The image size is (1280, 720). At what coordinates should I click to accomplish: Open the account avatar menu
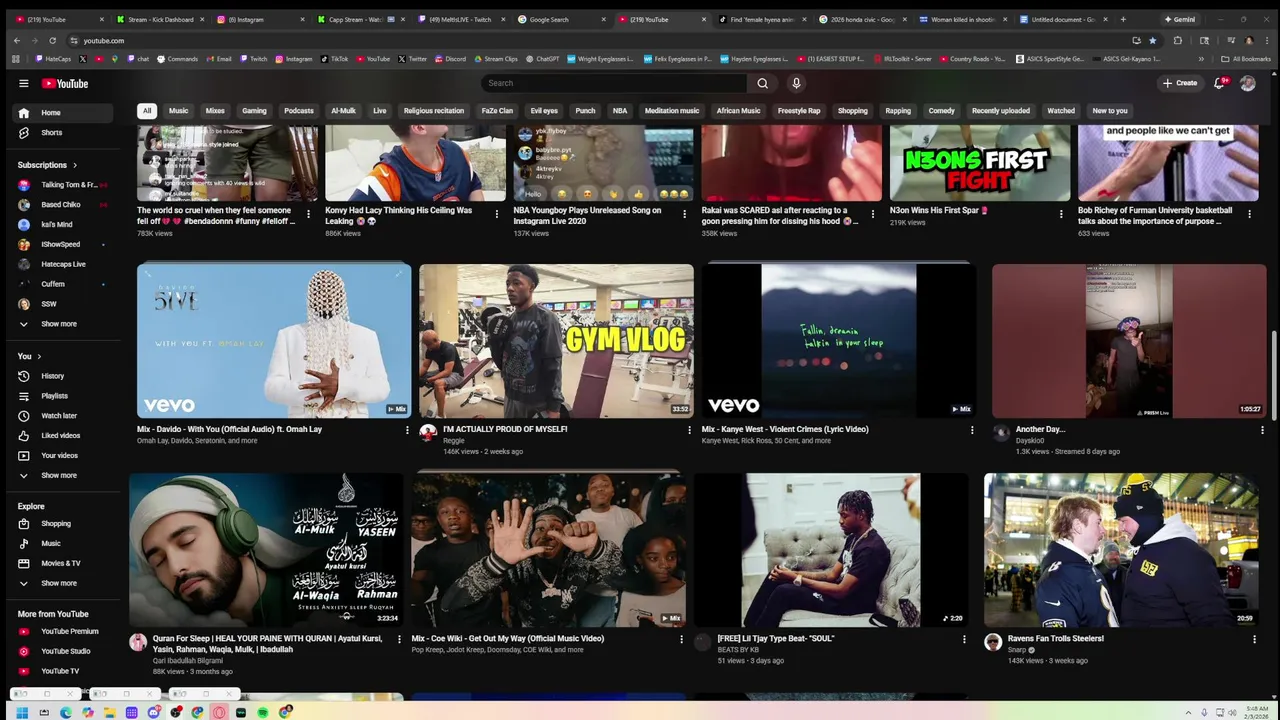pos(1247,83)
